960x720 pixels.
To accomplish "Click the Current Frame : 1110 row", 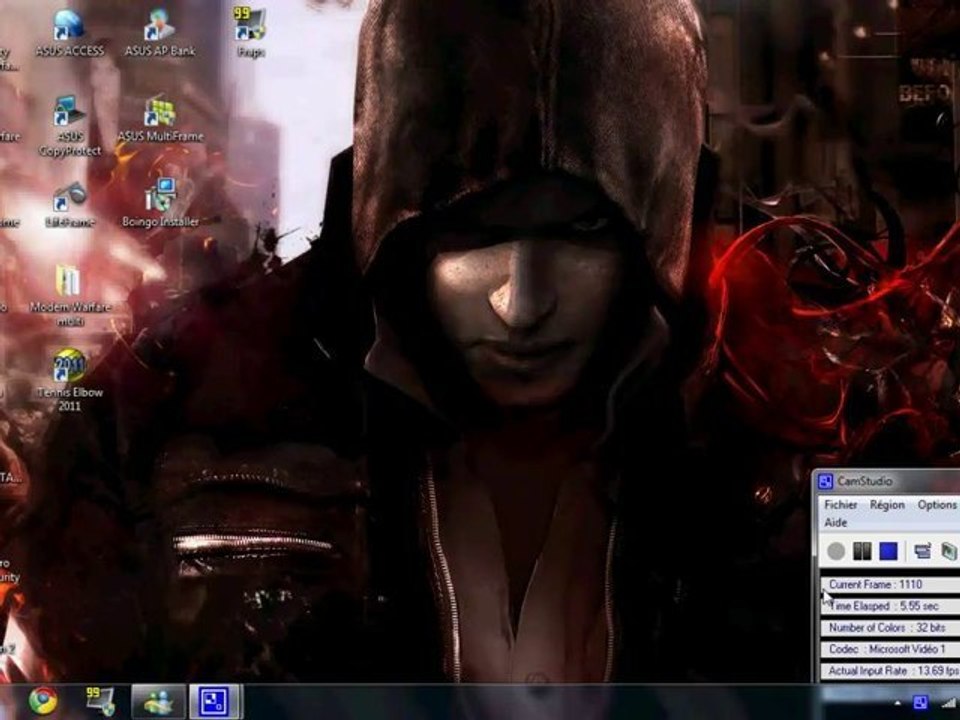I will pyautogui.click(x=890, y=585).
